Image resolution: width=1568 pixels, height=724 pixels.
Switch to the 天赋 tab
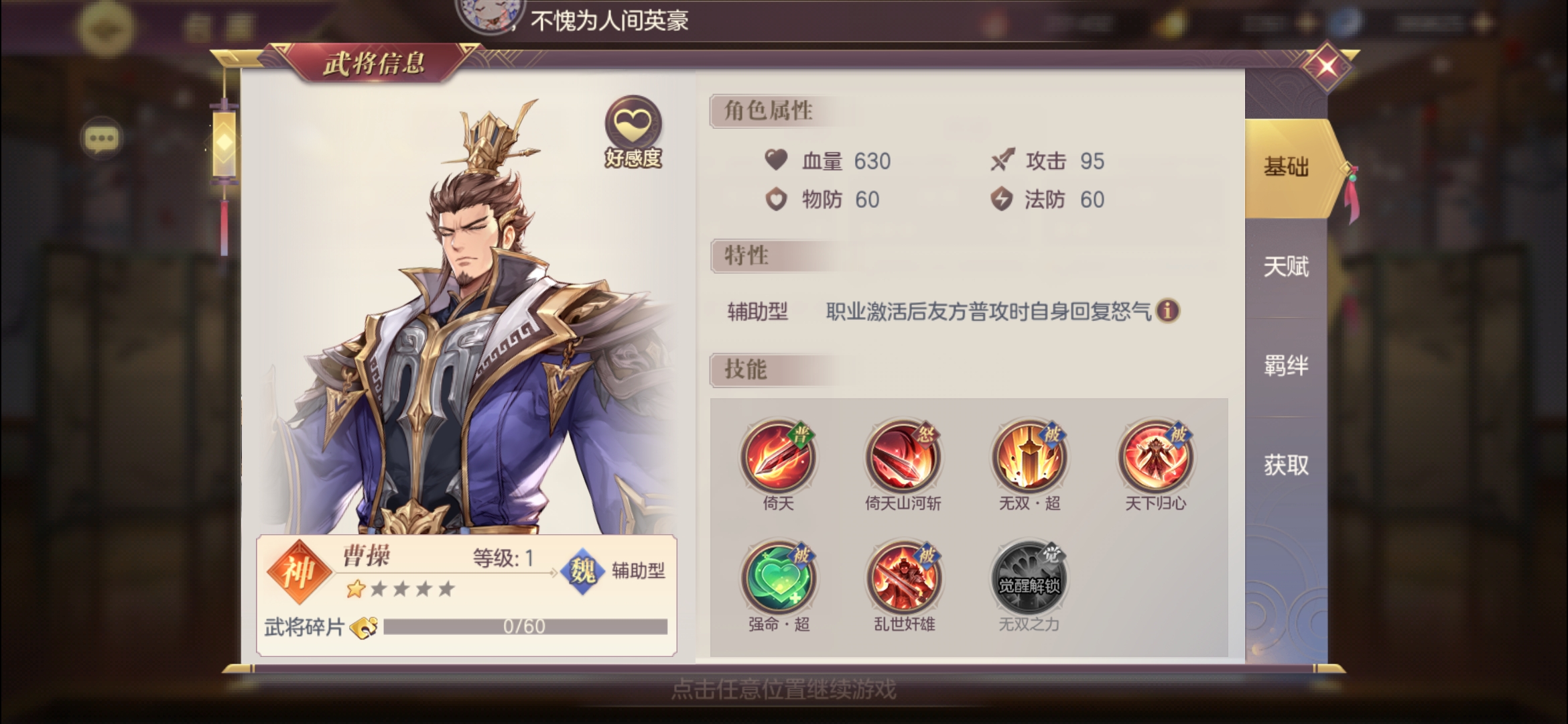point(1286,267)
